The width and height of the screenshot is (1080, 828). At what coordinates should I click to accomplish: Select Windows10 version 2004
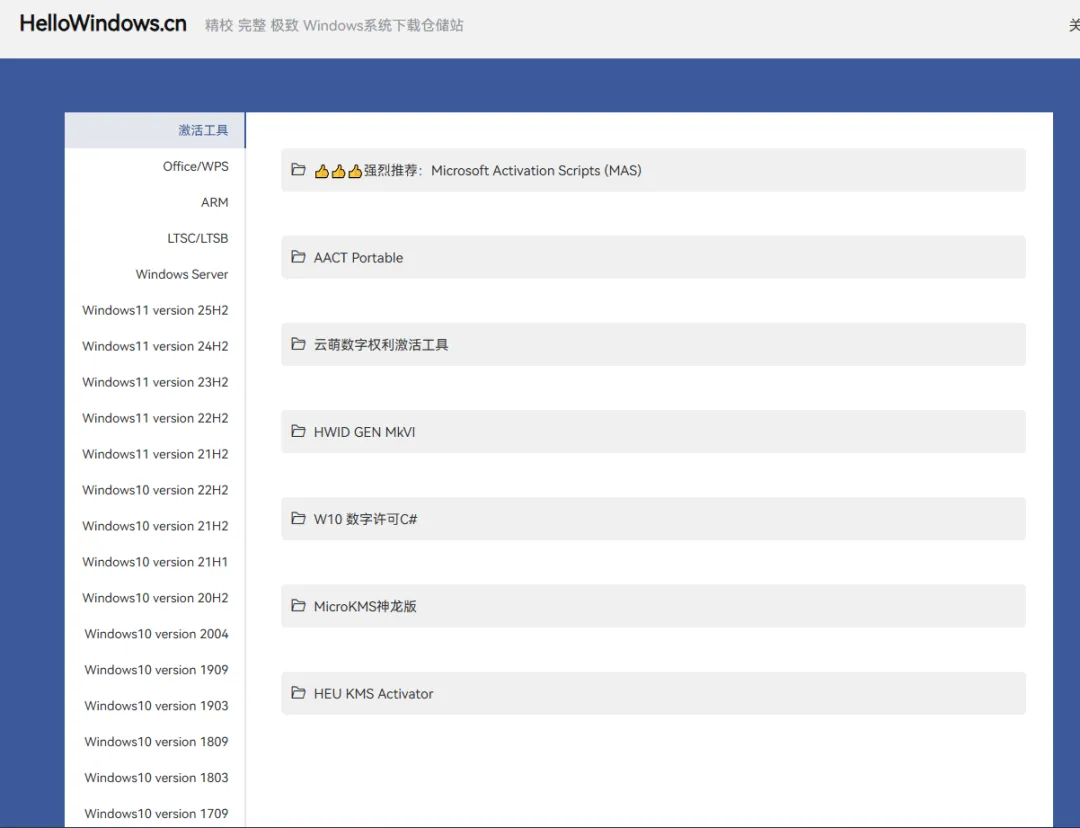[x=155, y=634]
